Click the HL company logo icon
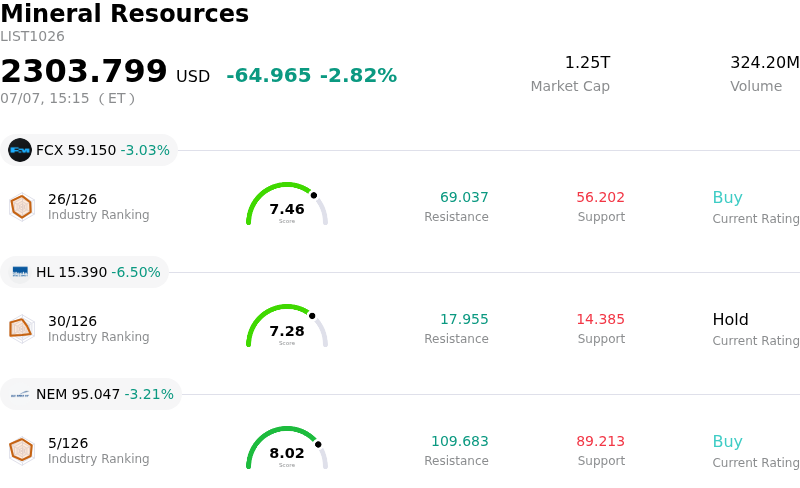This screenshot has height=488, width=800. point(20,272)
